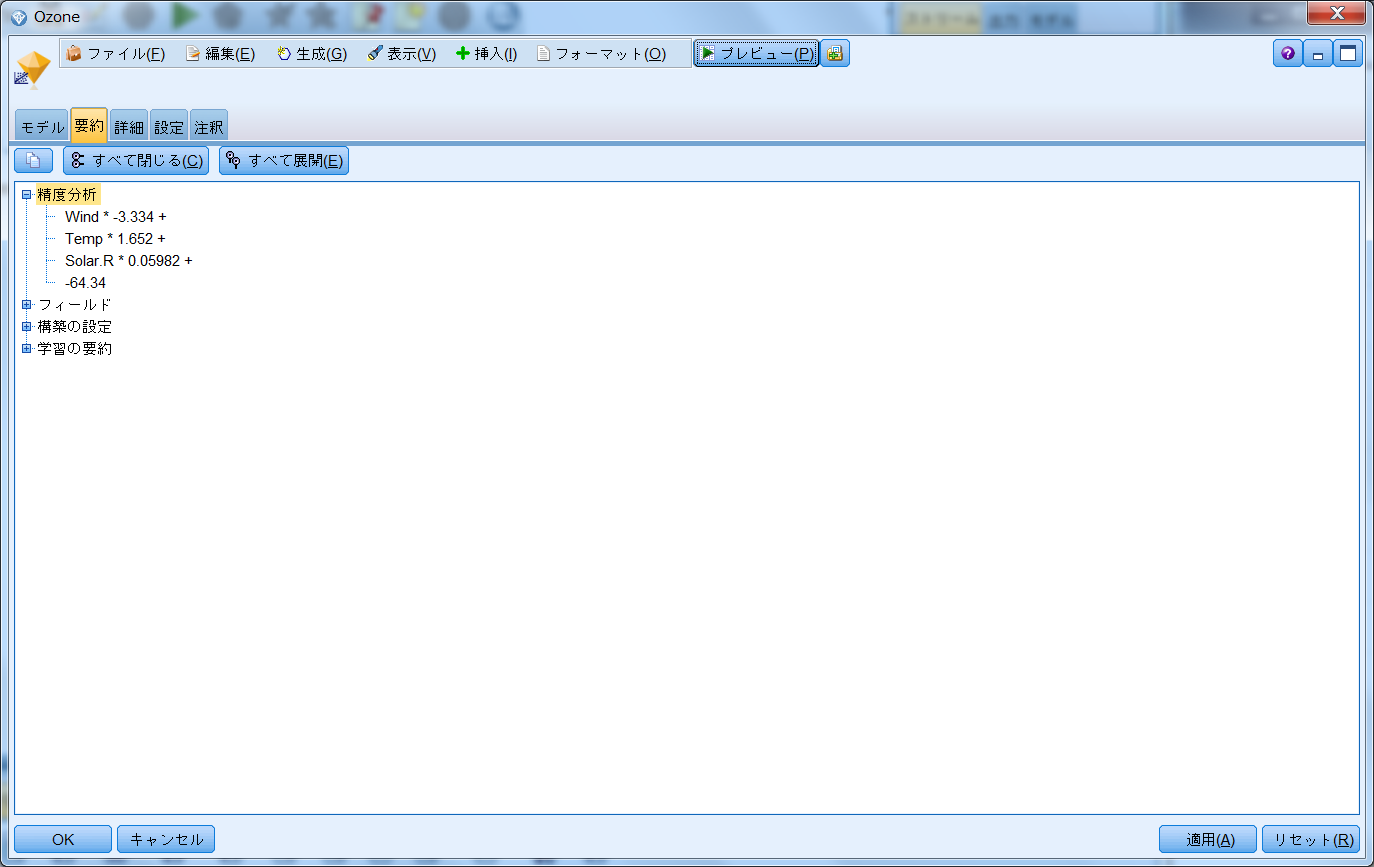The image size is (1374, 867).
Task: Open the 表示(V) menu
Action: pyautogui.click(x=401, y=54)
